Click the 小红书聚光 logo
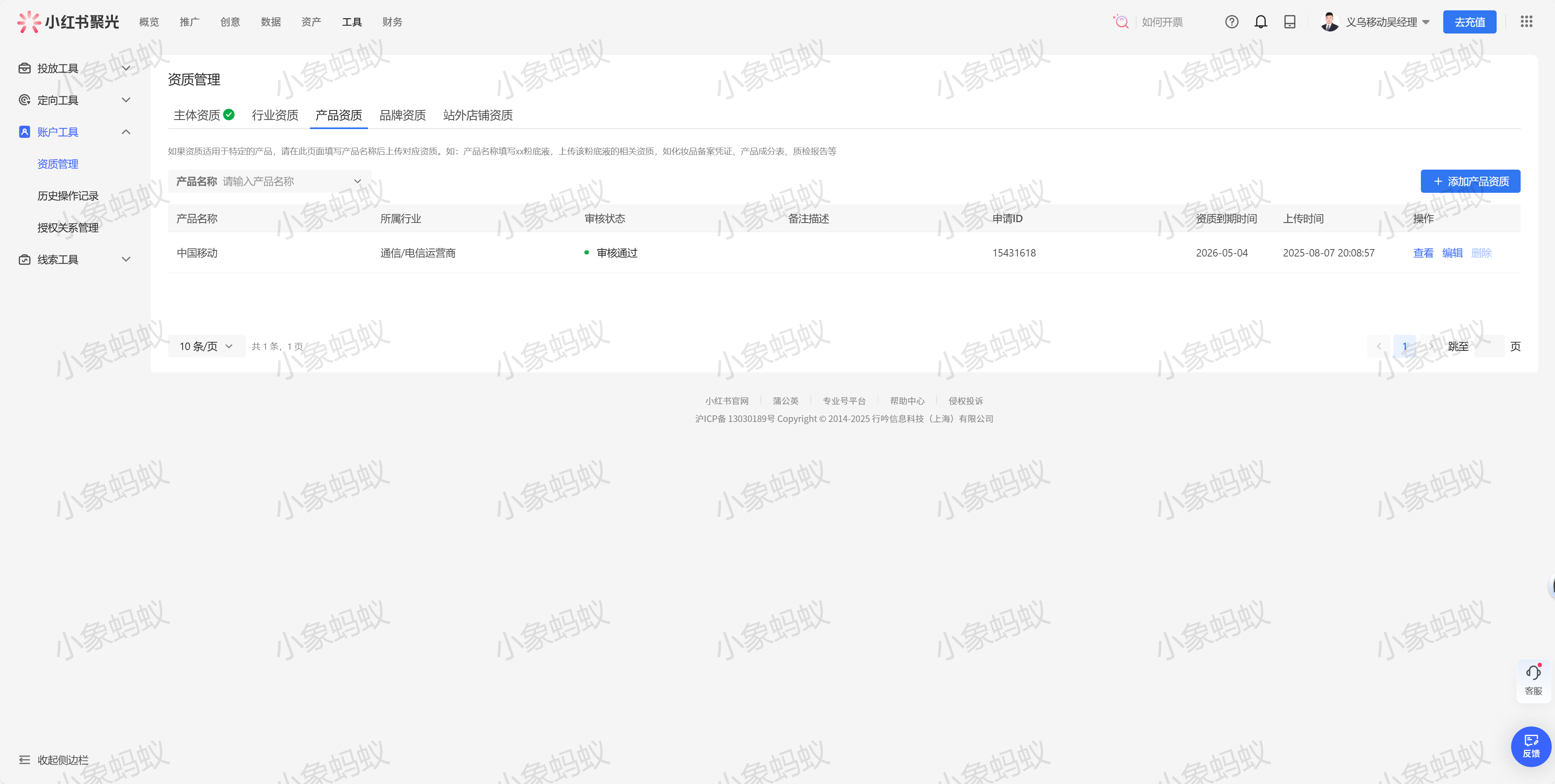This screenshot has height=784, width=1555. click(x=68, y=22)
